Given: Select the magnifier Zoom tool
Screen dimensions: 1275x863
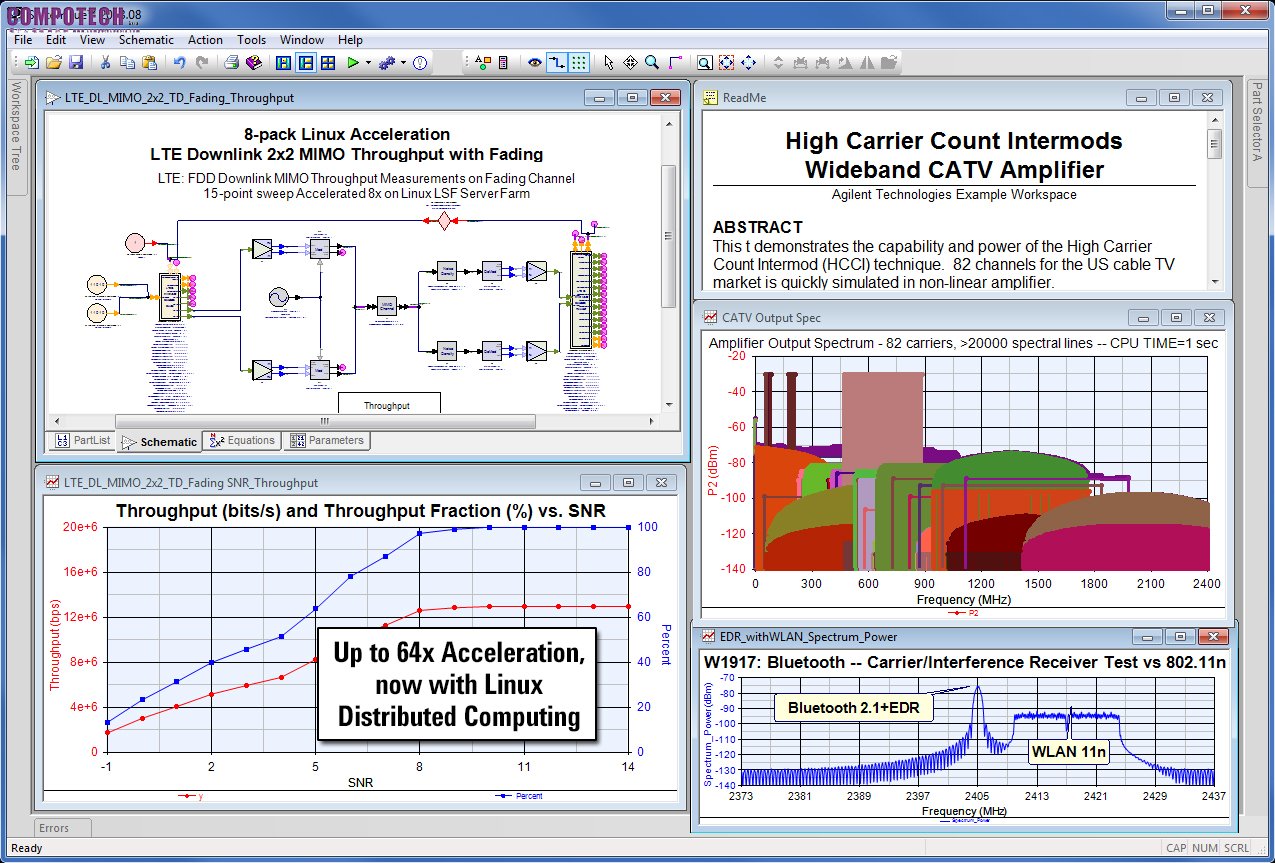Looking at the screenshot, I should (x=652, y=63).
